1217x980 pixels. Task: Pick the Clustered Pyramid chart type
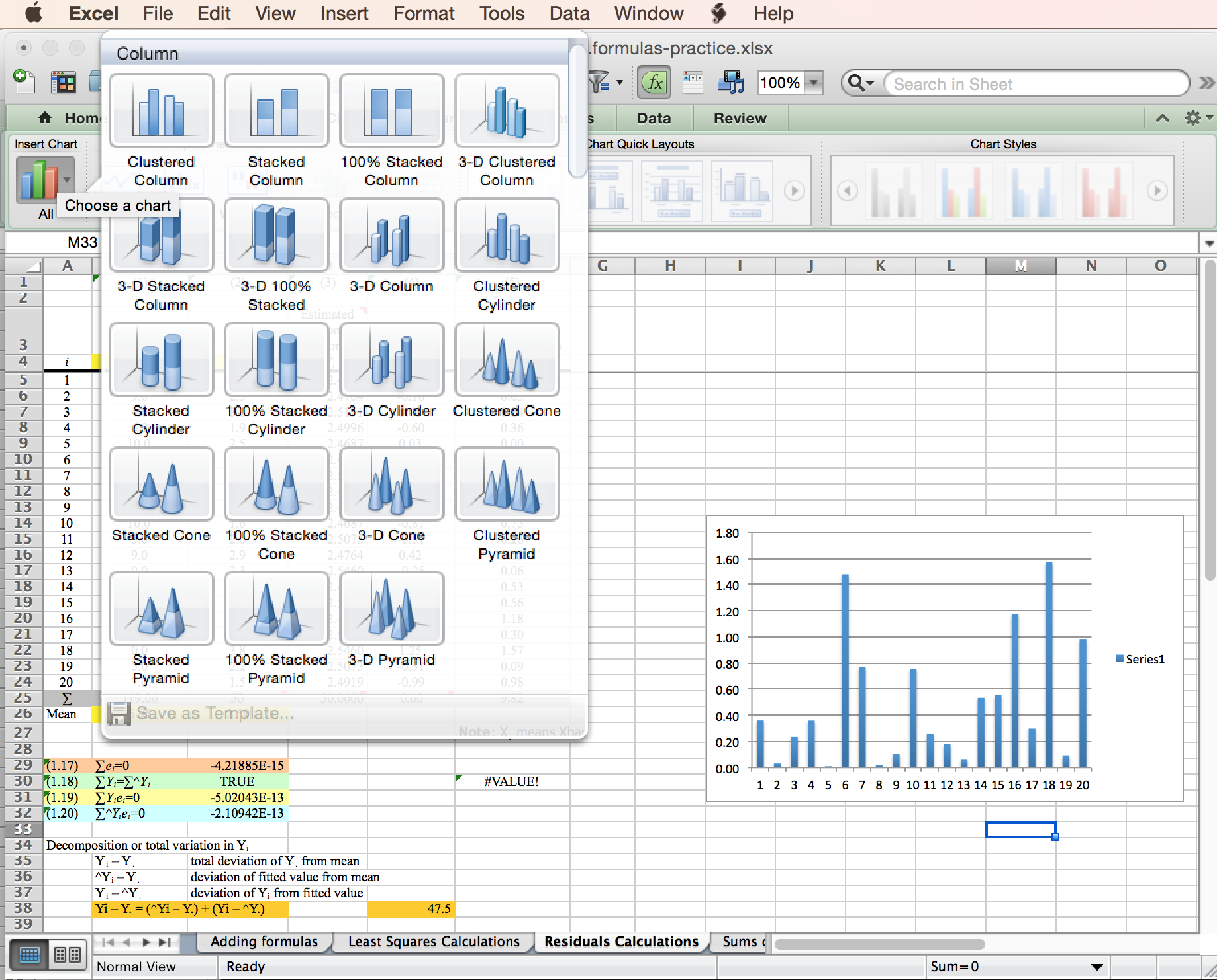507,483
